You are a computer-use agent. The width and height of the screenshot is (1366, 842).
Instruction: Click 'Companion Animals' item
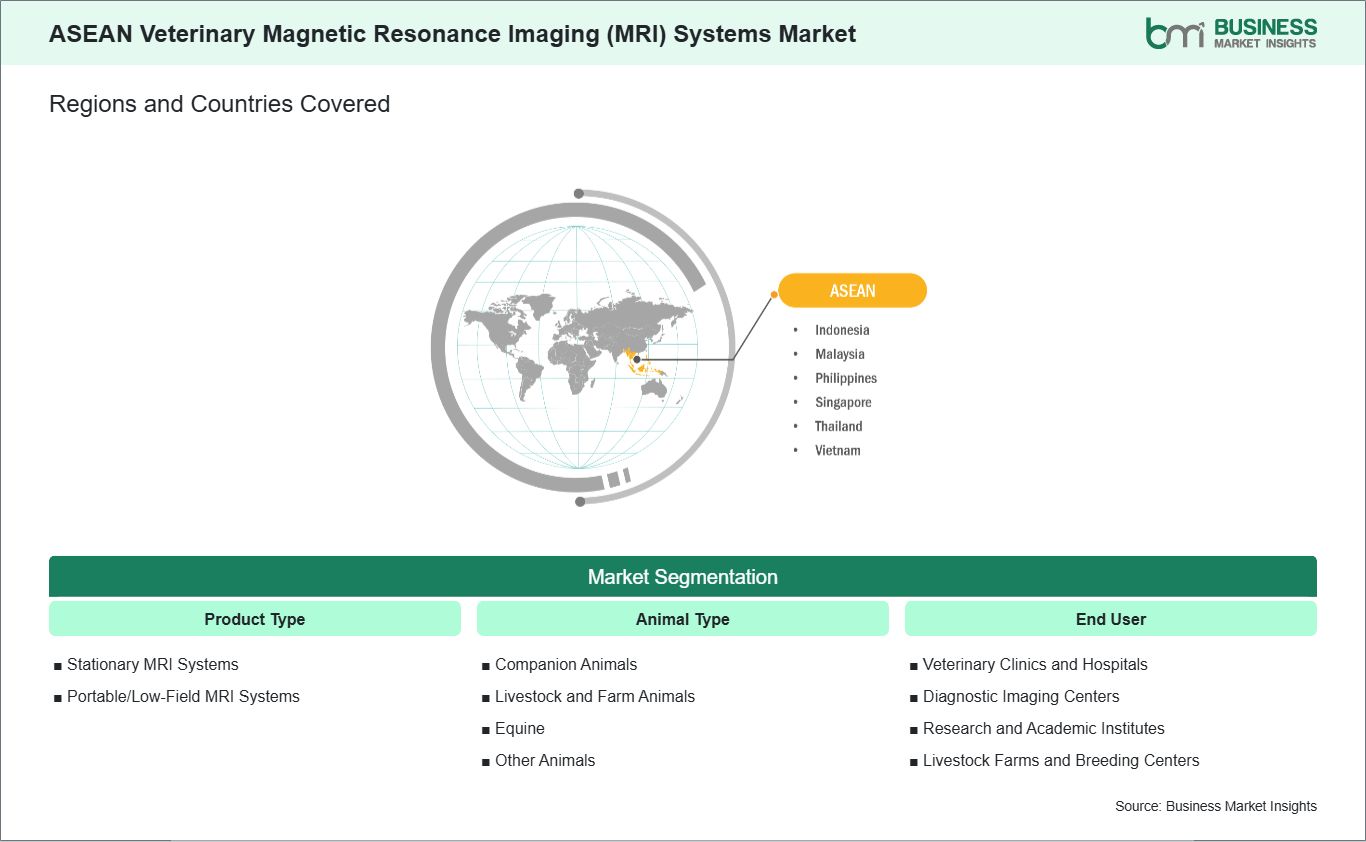[566, 664]
